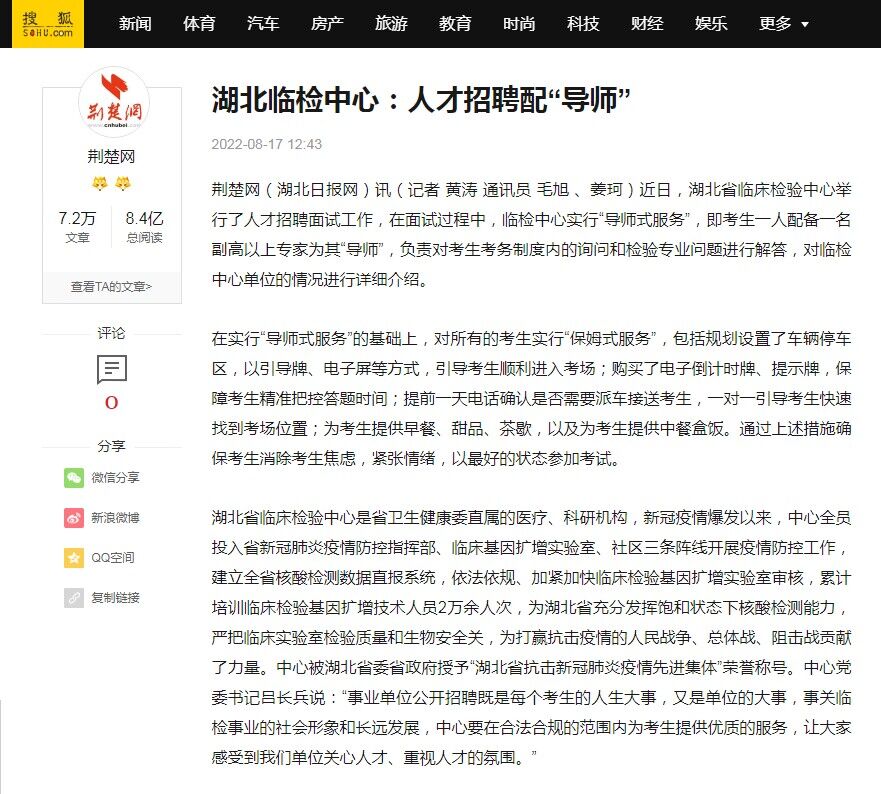Click the QQ空间 star icon
This screenshot has width=881, height=794.
pyautogui.click(x=74, y=557)
